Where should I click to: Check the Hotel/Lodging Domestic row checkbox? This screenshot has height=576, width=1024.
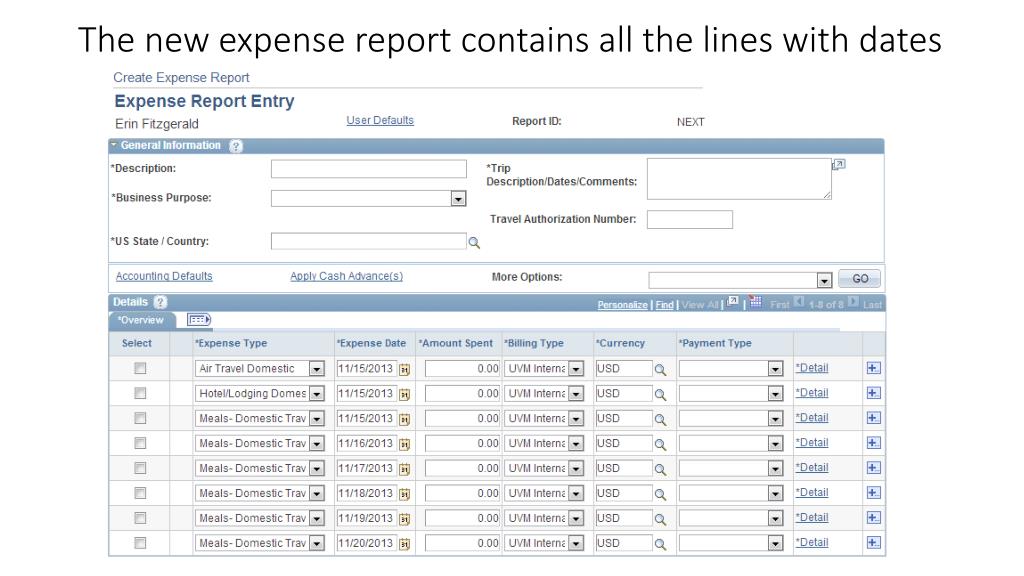coord(140,393)
